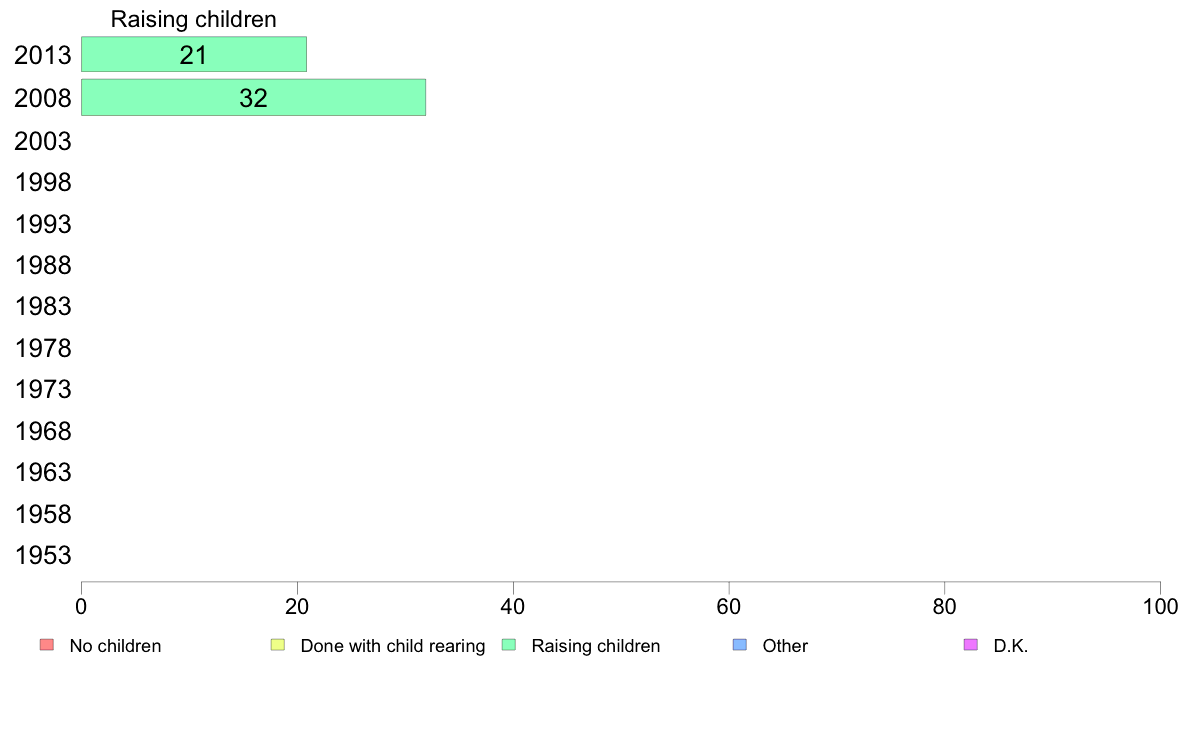Click the 60 tick on the x-axis
The image size is (1188, 736).
pyautogui.click(x=729, y=606)
